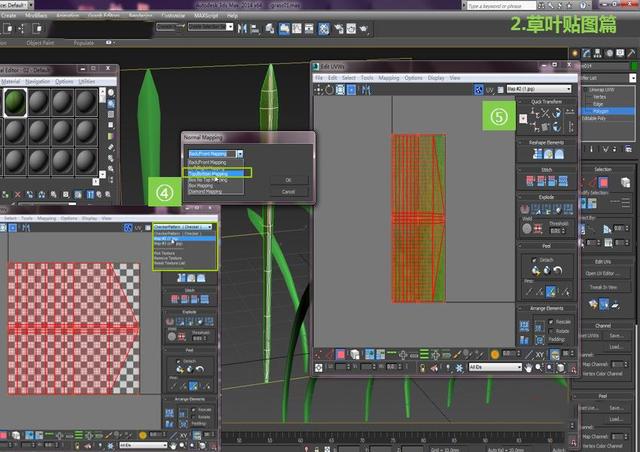Toggle lock selection icon in the Map #2 UV editor bottom bar
The height and width of the screenshot is (452, 640).
coord(422,368)
